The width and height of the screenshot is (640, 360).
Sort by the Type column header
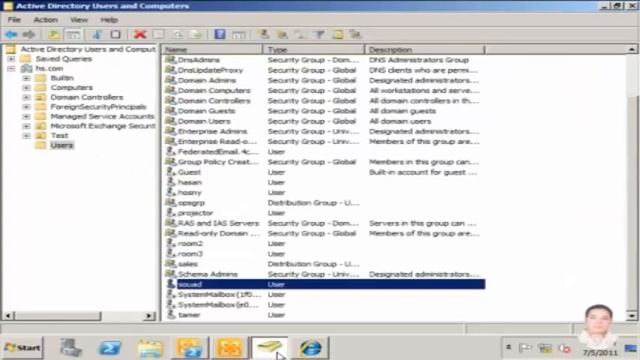click(x=314, y=49)
